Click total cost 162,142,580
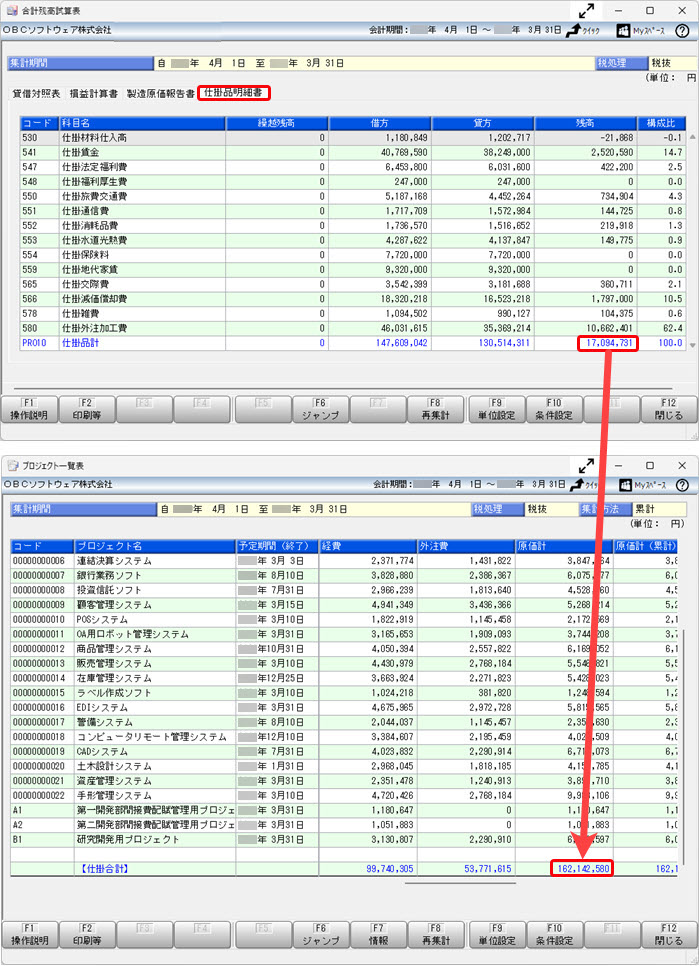Image resolution: width=699 pixels, height=966 pixels. tap(582, 869)
